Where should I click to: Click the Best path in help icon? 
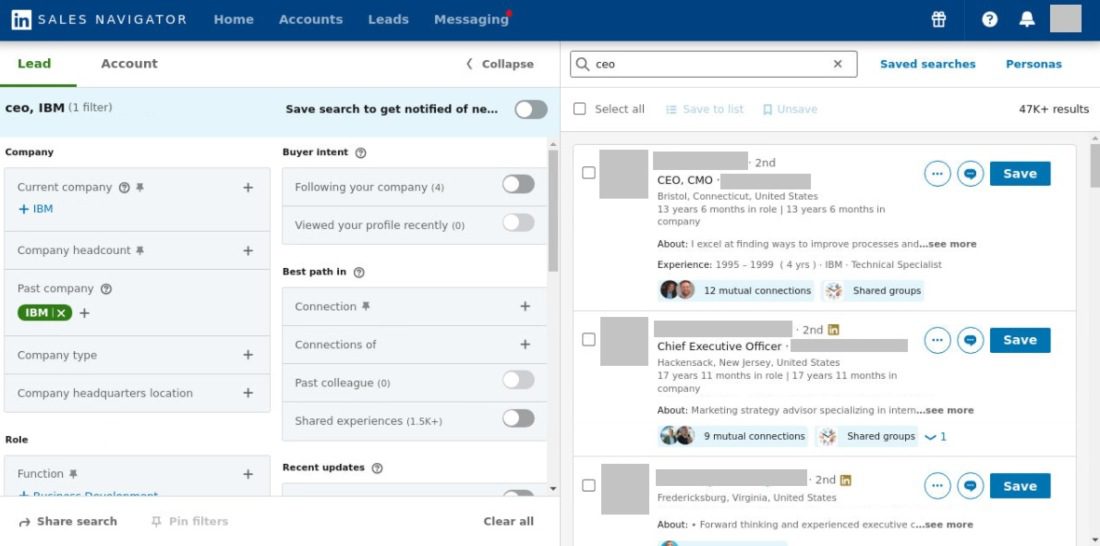click(x=358, y=272)
